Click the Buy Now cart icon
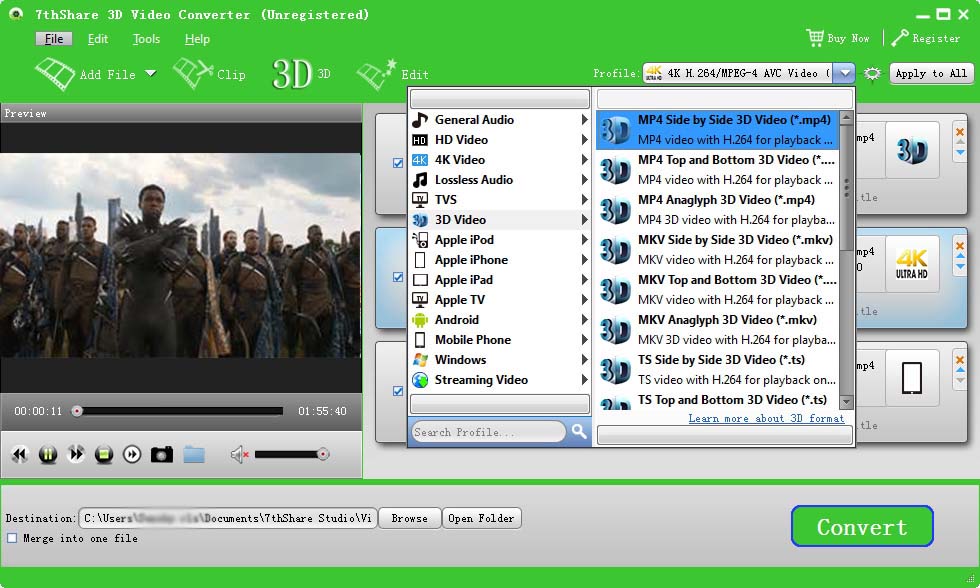 coord(815,38)
